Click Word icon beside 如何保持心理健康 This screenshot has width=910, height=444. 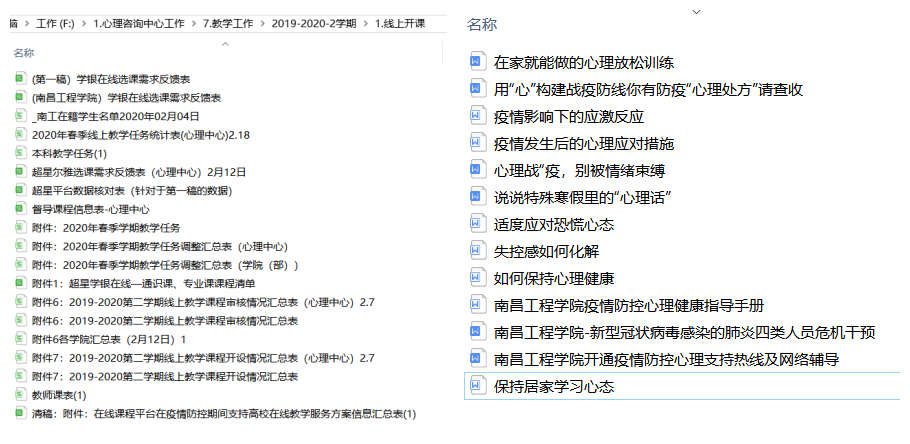(477, 278)
